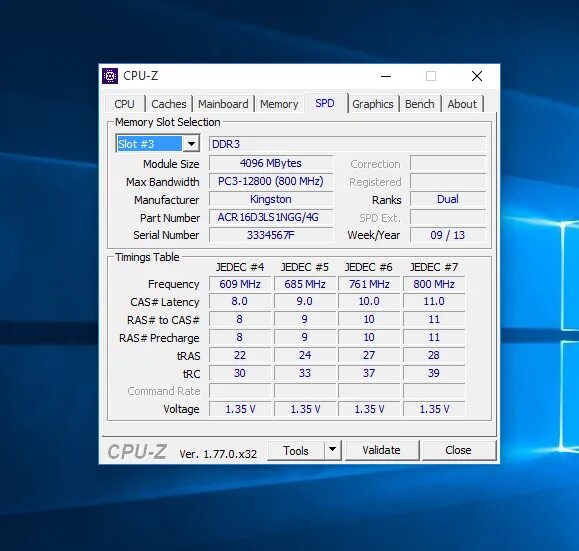
Task: Select the 761 MHz frequency cell
Action: (x=369, y=284)
